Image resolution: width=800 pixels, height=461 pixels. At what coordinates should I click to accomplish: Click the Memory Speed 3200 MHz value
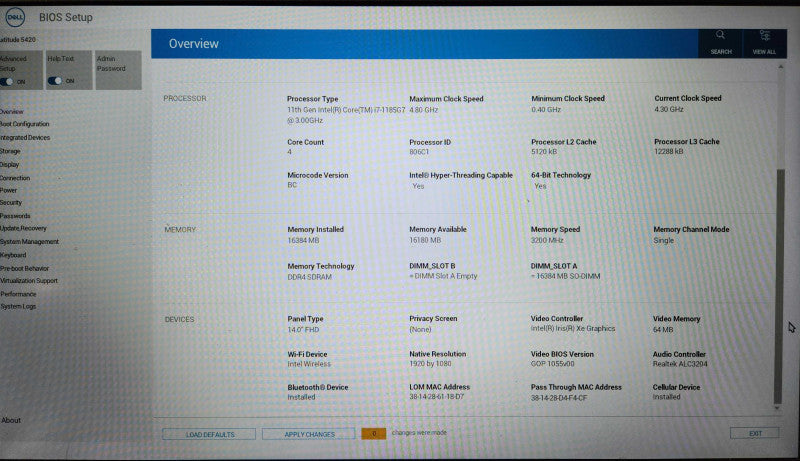(x=547, y=240)
